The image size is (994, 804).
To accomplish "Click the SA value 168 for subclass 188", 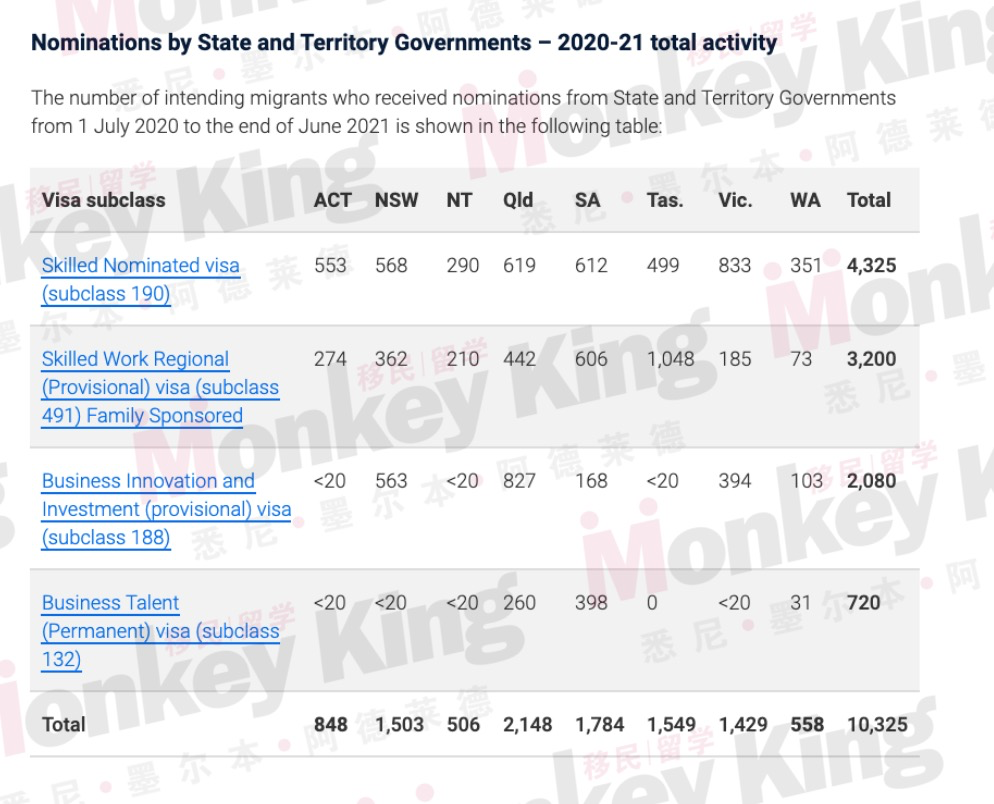I will [591, 481].
